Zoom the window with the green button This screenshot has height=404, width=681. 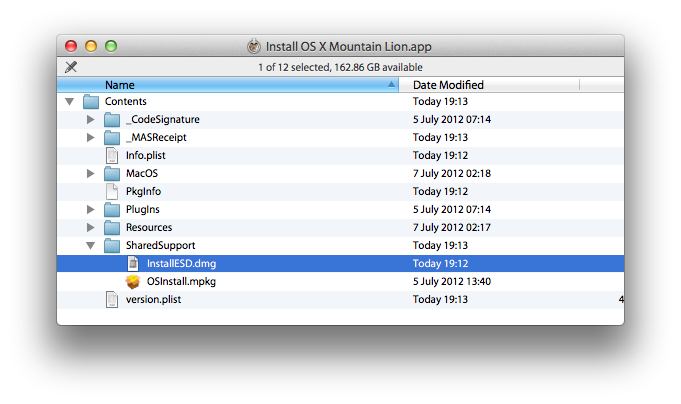tap(111, 46)
